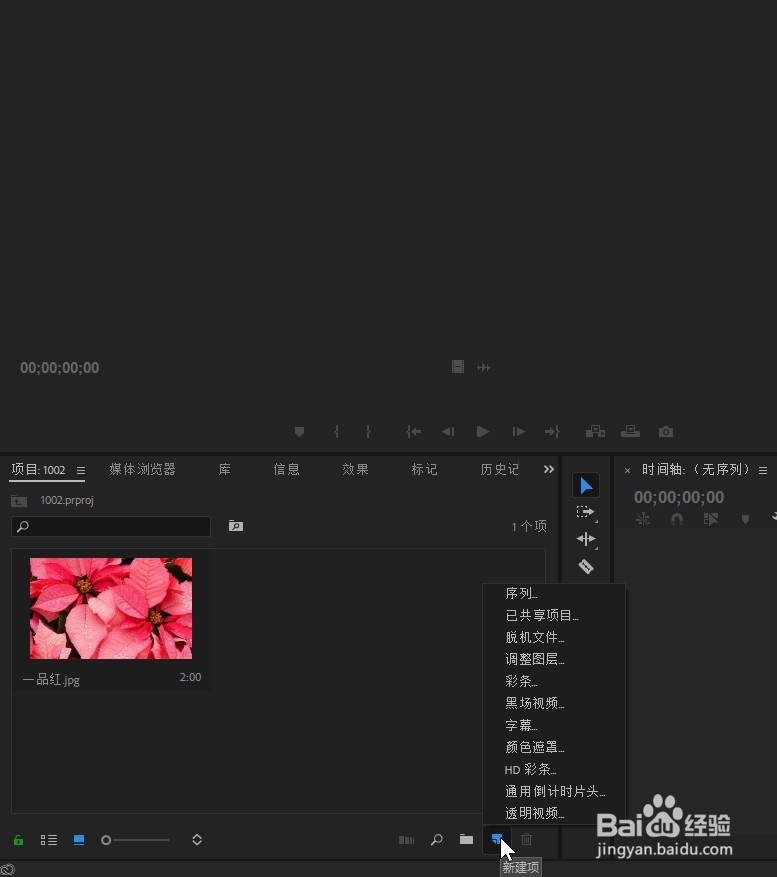The image size is (777, 877).
Task: Play the source clip
Action: (483, 432)
